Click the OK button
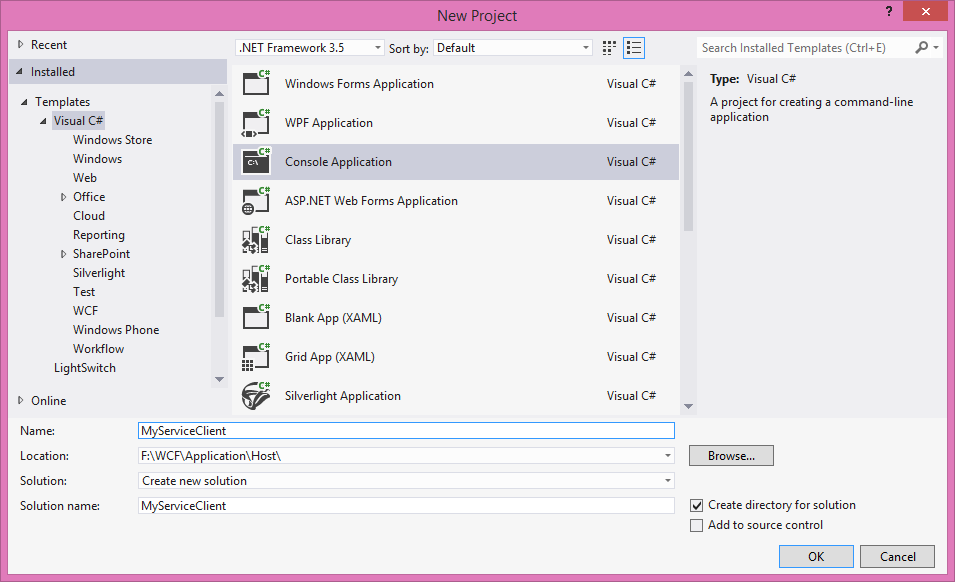This screenshot has height=582, width=955. (816, 556)
